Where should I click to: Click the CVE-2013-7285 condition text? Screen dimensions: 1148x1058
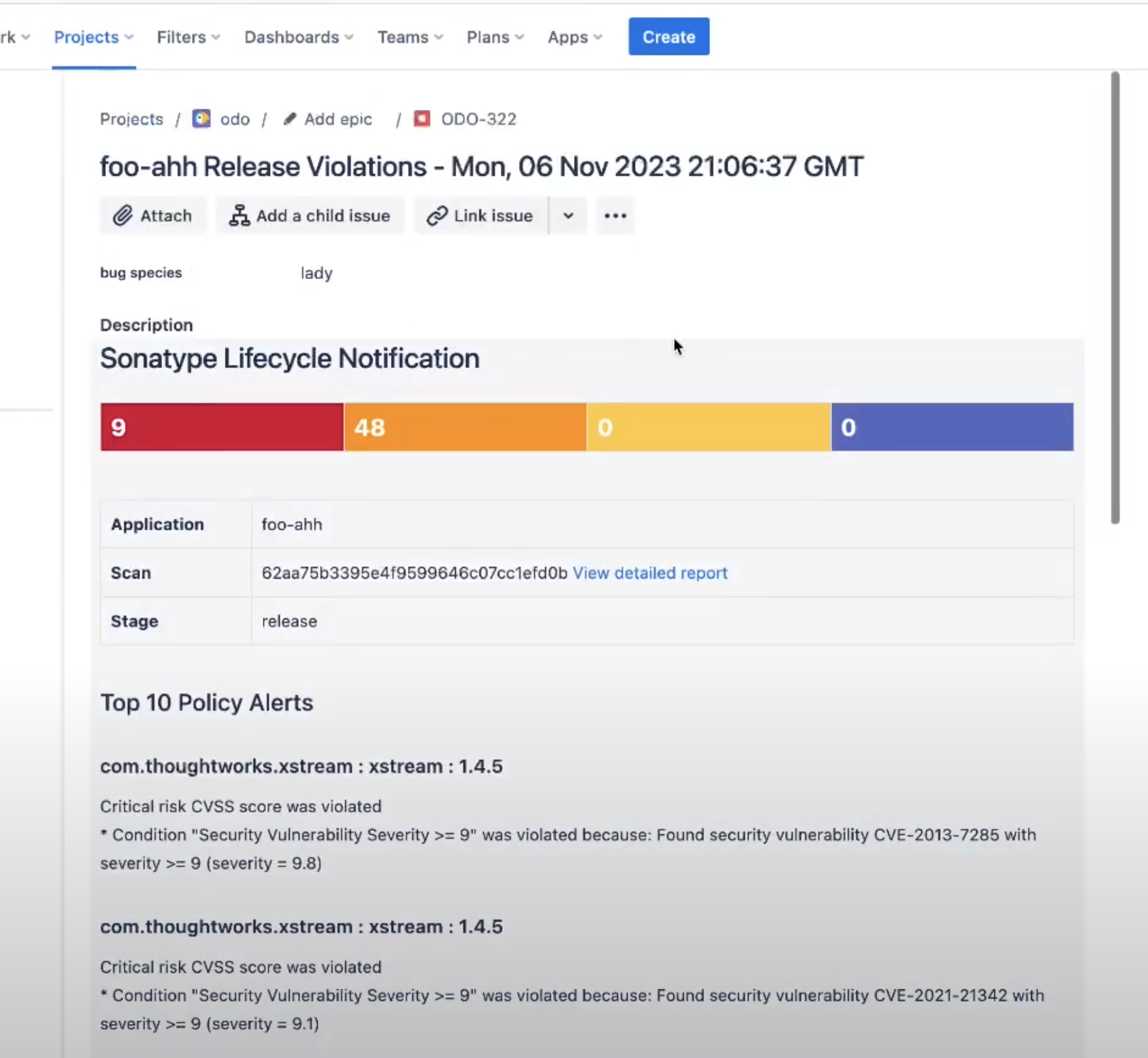click(x=568, y=849)
